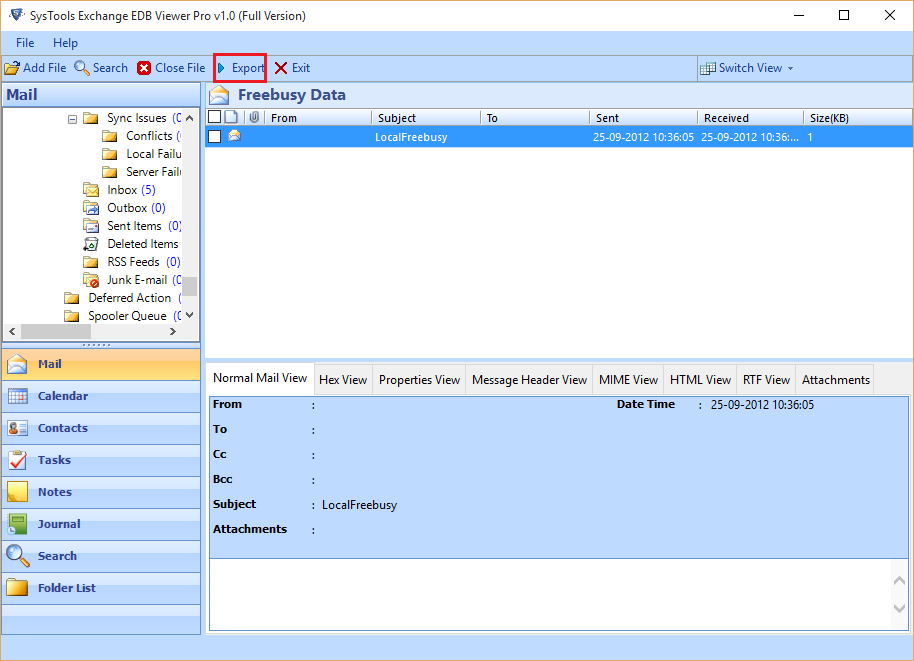This screenshot has width=914, height=661.
Task: Select the Conflicts folder icon
Action: [x=110, y=136]
